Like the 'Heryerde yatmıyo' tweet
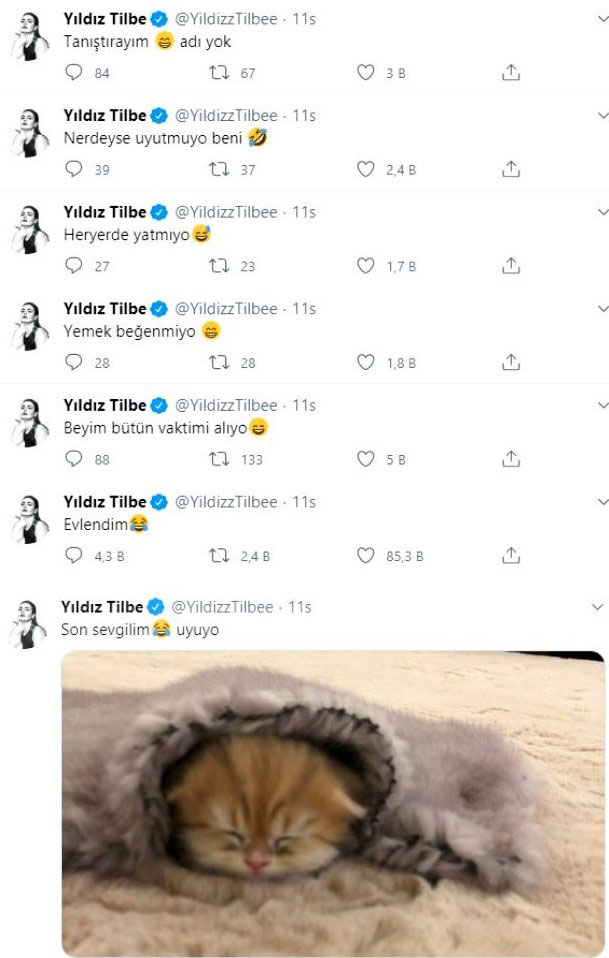This screenshot has height=958, width=609. pos(366,266)
